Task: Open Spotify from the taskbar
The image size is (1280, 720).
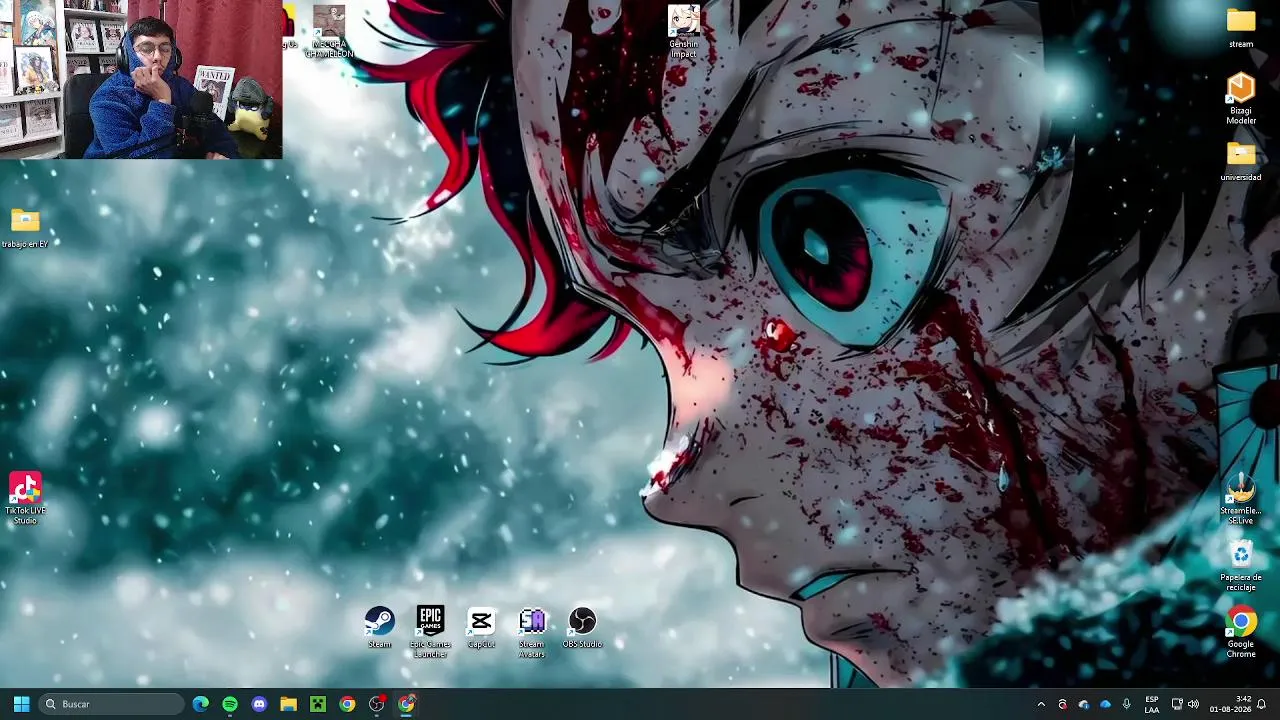Action: (230, 704)
